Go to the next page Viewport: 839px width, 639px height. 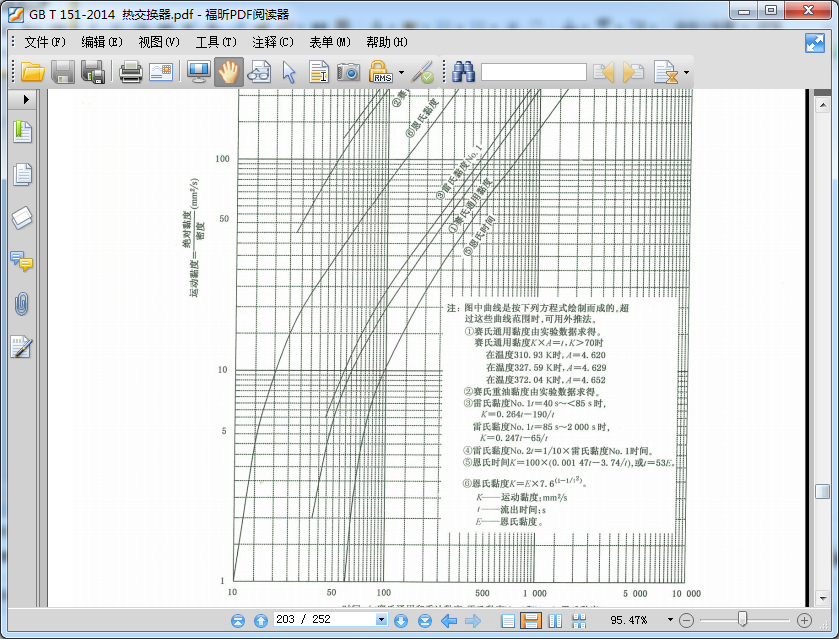pos(401,620)
